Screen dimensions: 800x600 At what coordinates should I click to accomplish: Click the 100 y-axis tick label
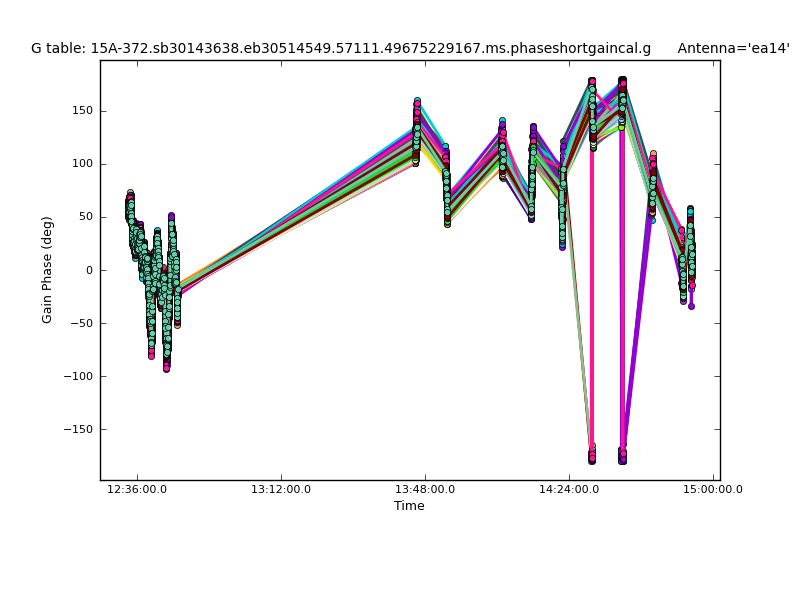coord(82,164)
